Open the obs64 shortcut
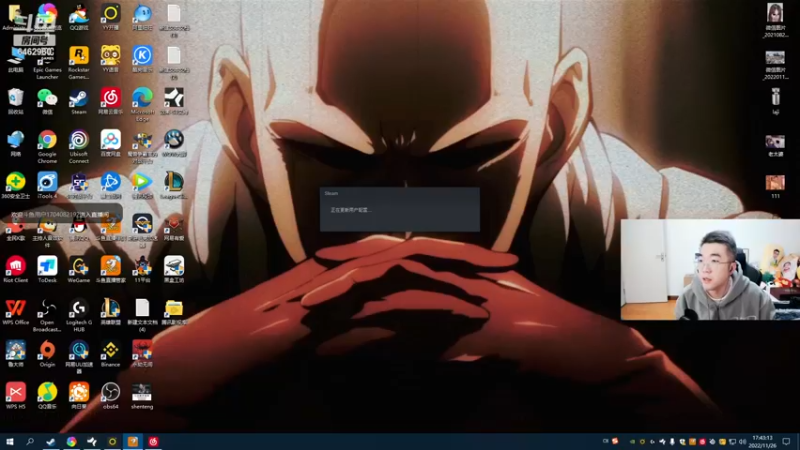Viewport: 800px width, 450px height. 110,396
